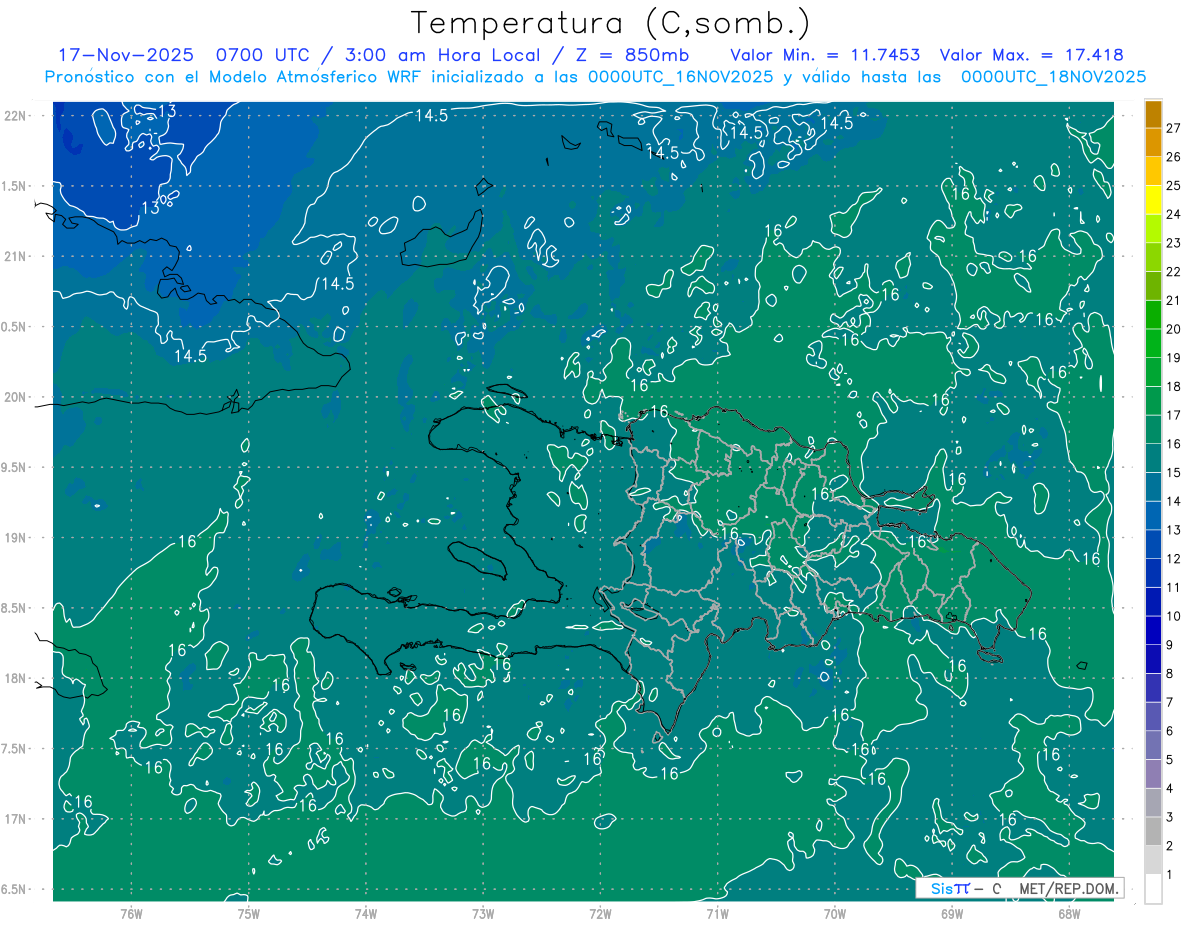
Task: Click the '76W' longitude axis label
Action: coord(131,913)
